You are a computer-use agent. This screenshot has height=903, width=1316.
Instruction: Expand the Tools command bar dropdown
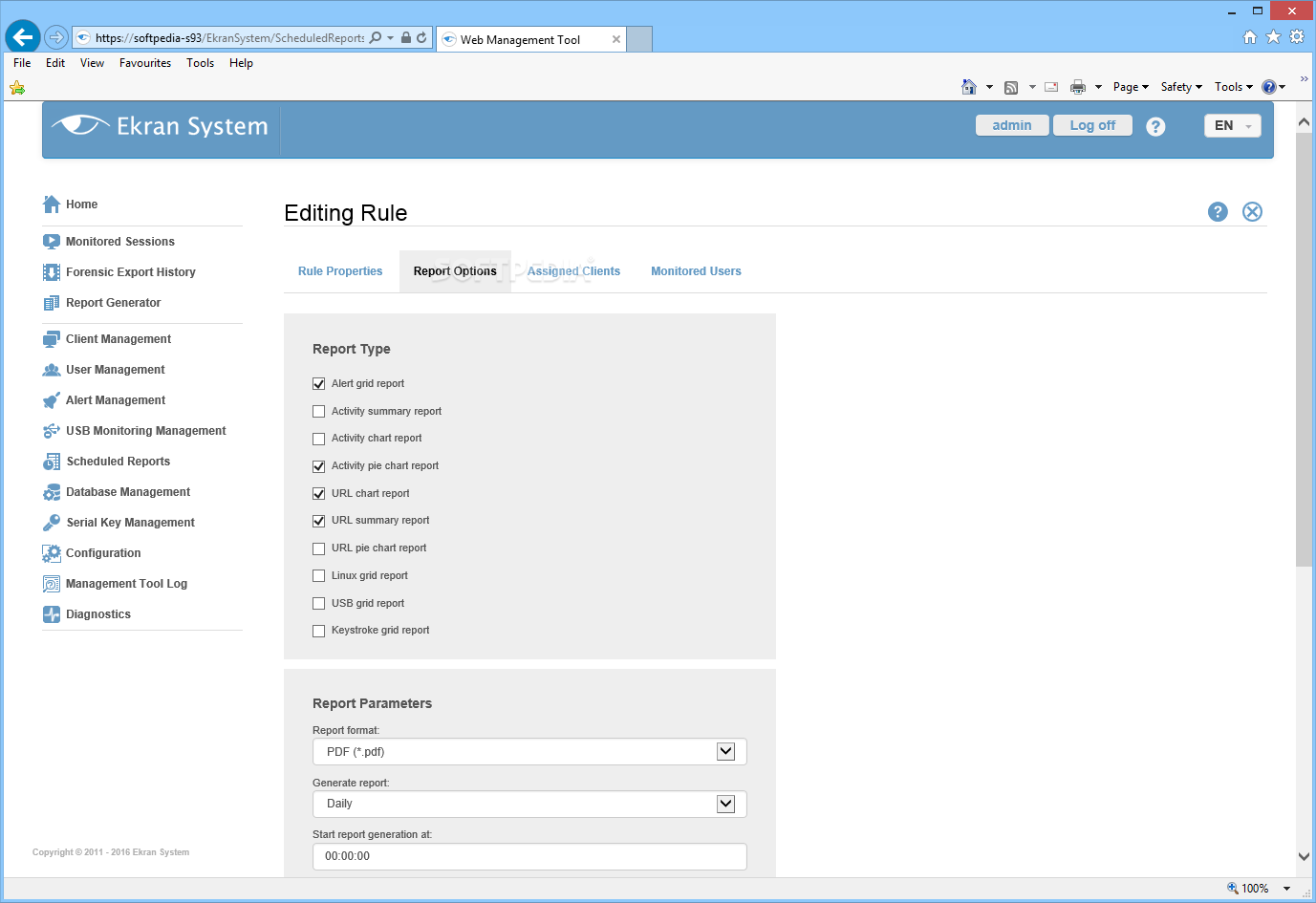(x=1234, y=87)
